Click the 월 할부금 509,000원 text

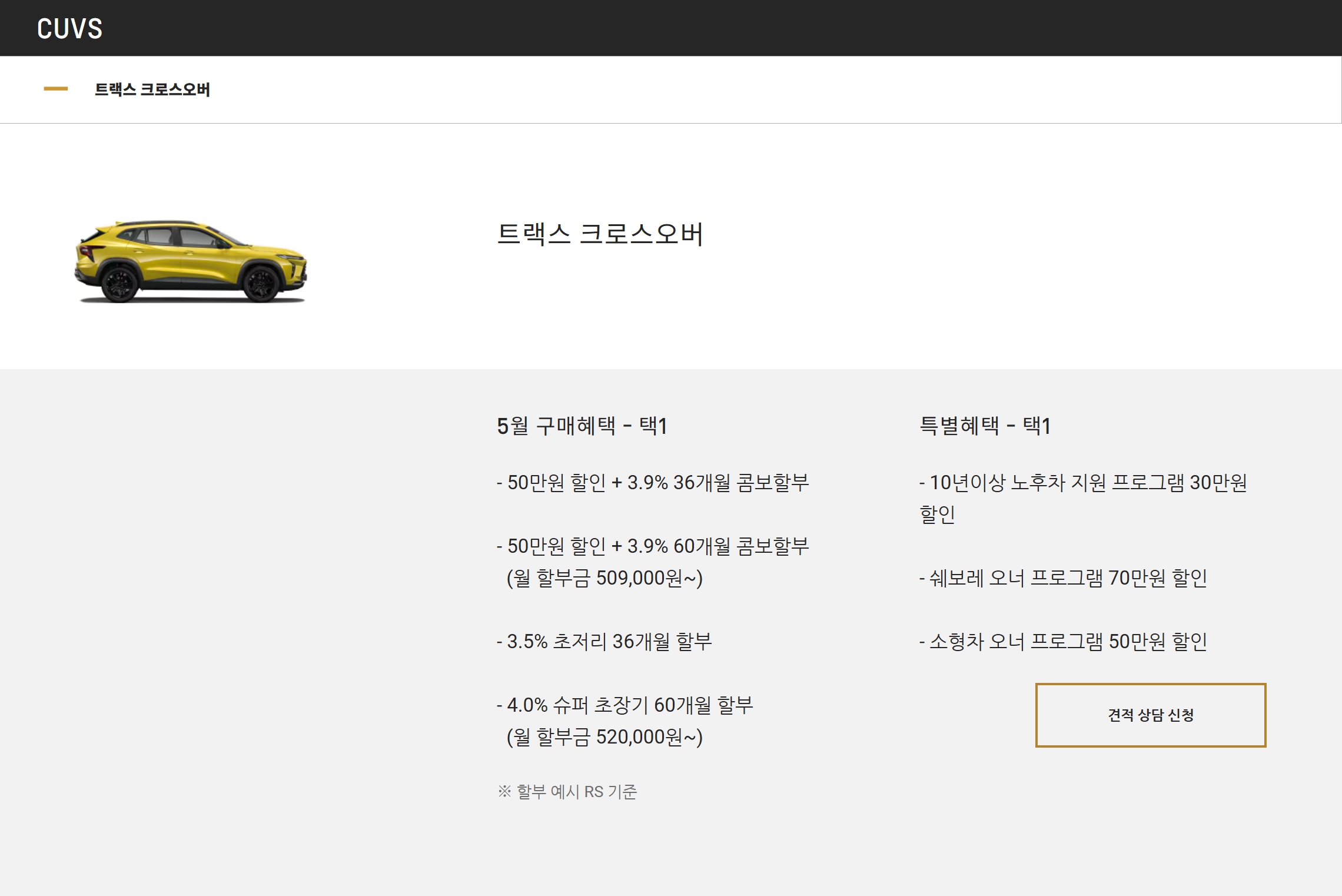click(604, 578)
